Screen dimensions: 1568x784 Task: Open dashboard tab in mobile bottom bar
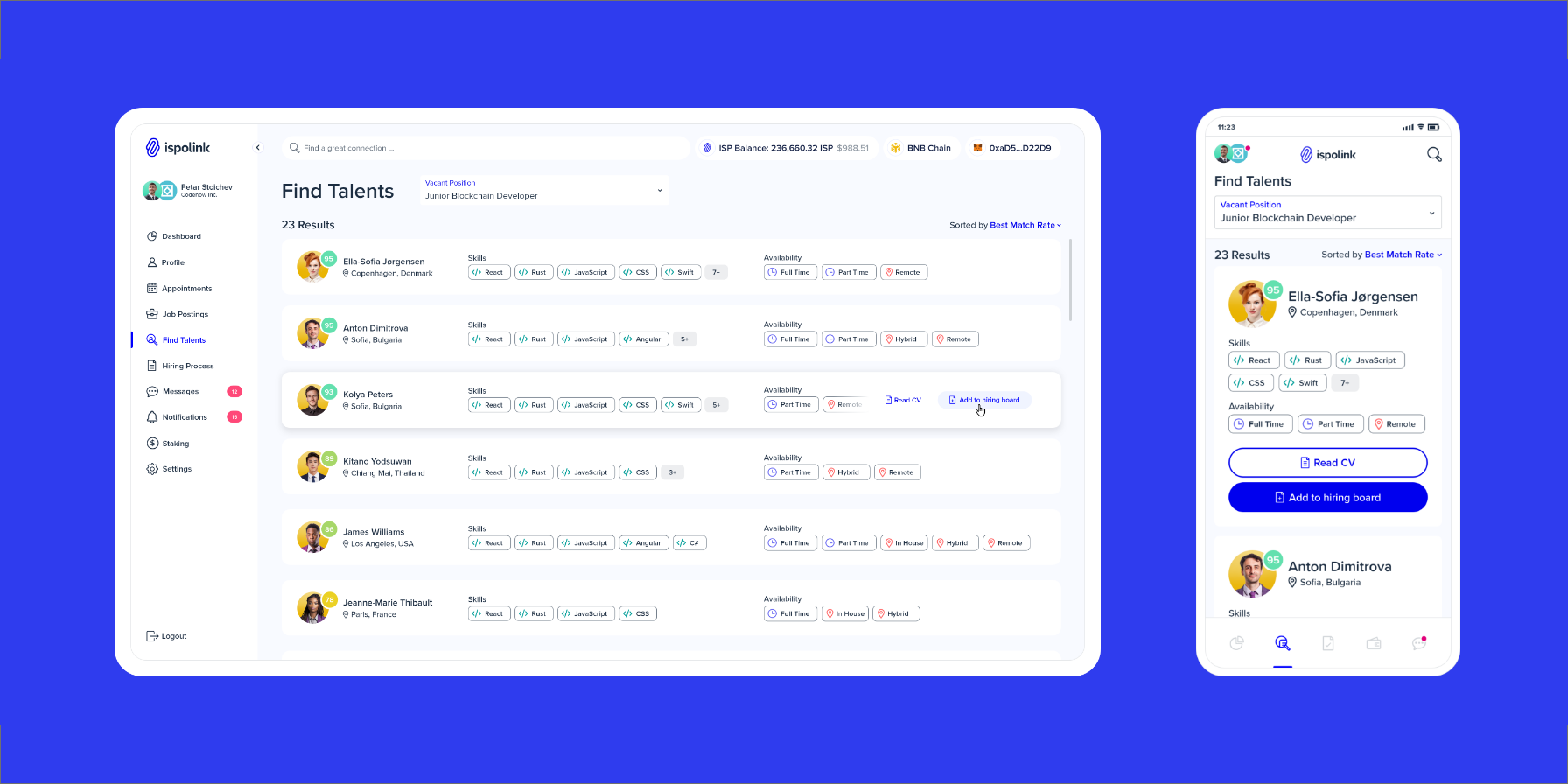(x=1236, y=643)
